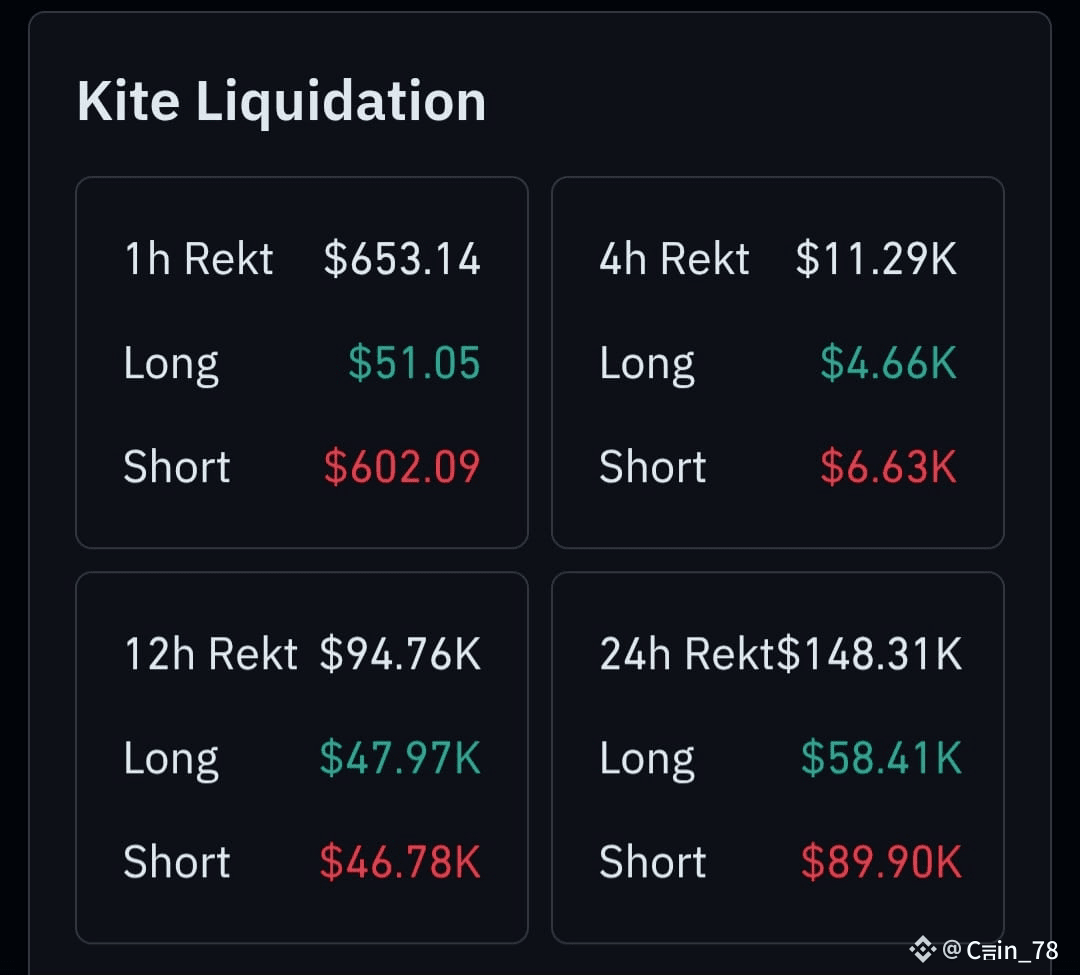Select the 4h Rekt label
The width and height of the screenshot is (1080, 975).
[x=674, y=259]
